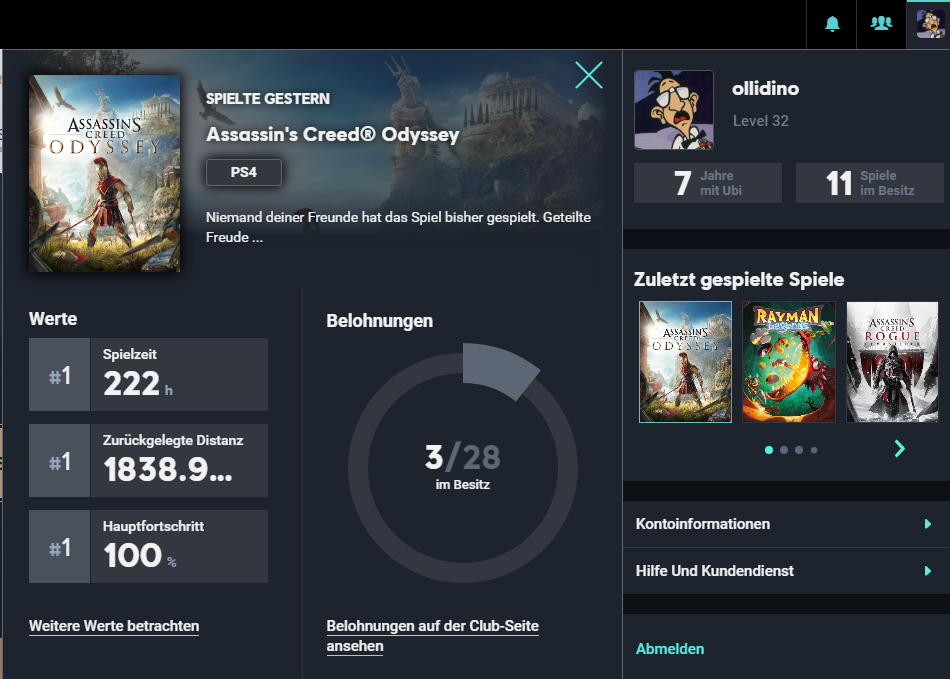Click the Belohnungen heading
Screen dimensions: 950x679
tap(380, 320)
